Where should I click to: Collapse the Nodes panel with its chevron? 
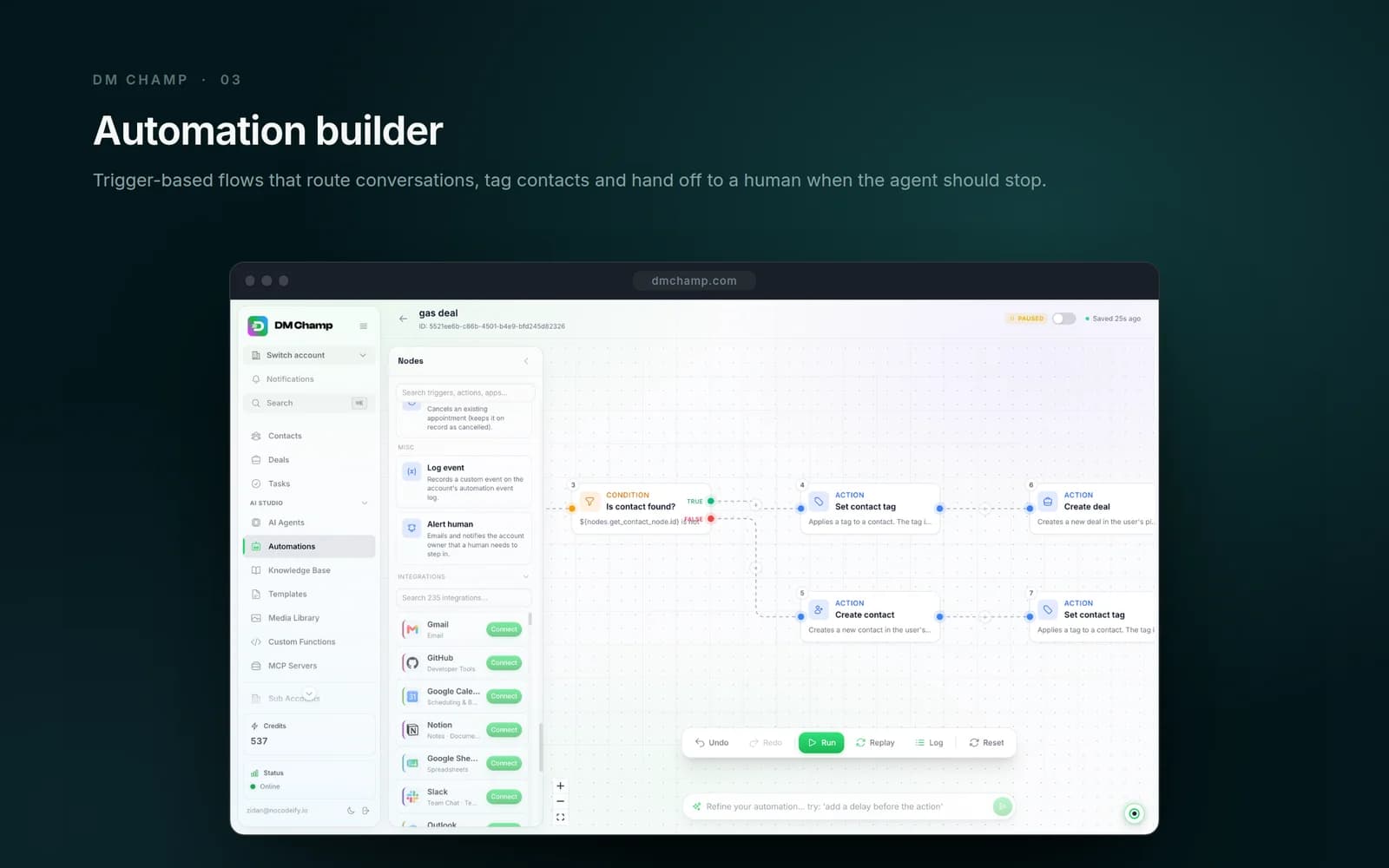tap(526, 361)
